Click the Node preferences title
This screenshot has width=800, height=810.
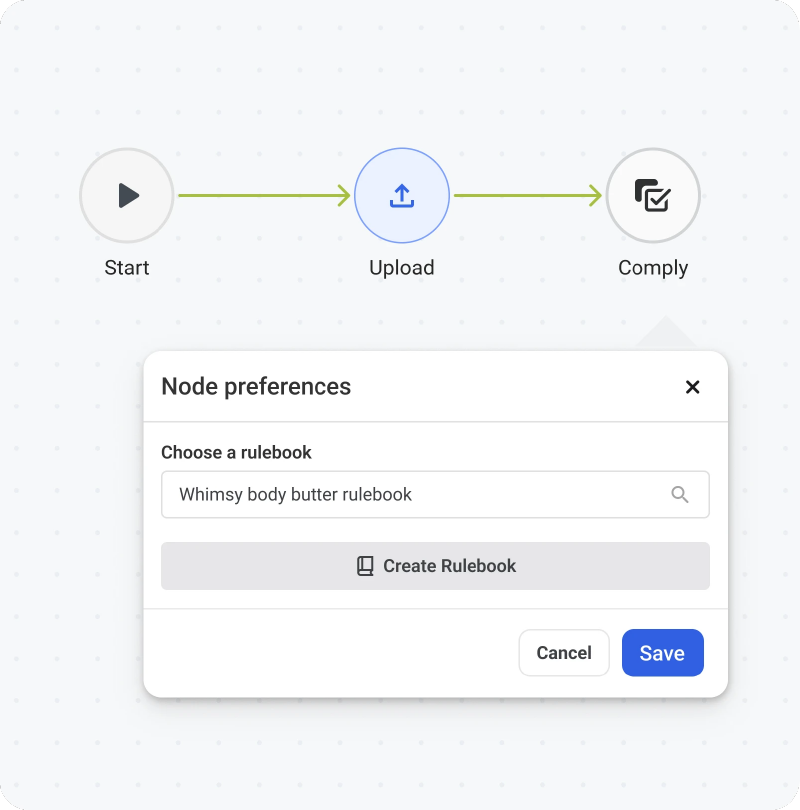tap(256, 386)
